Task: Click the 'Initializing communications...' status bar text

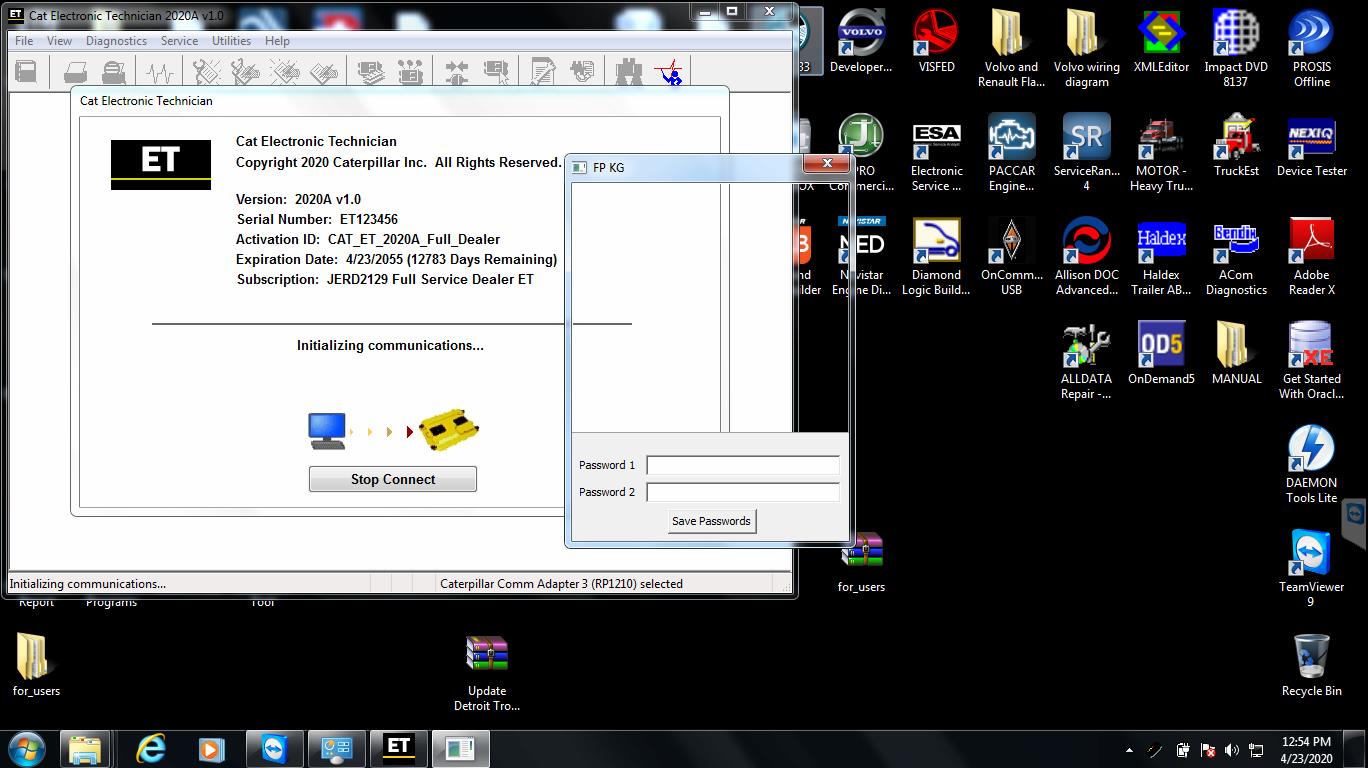Action: pos(88,584)
